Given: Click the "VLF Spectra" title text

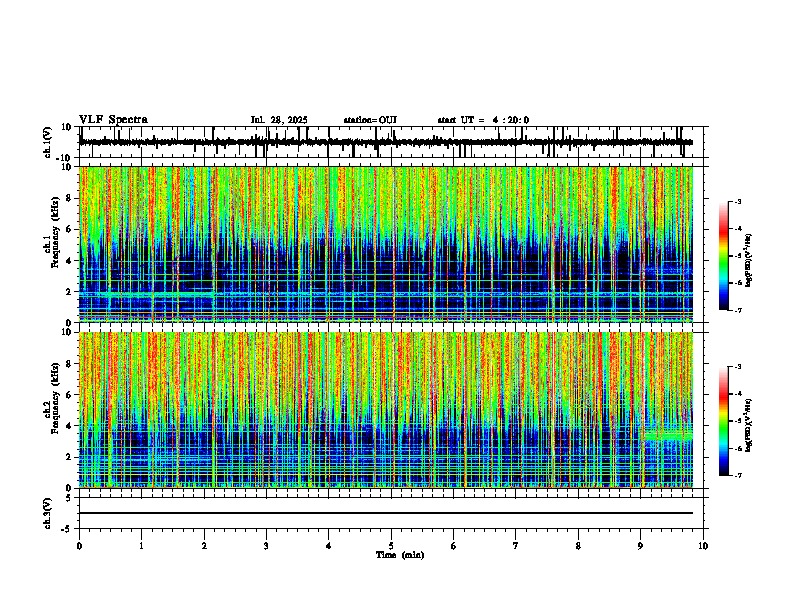Looking at the screenshot, I should click(113, 120).
